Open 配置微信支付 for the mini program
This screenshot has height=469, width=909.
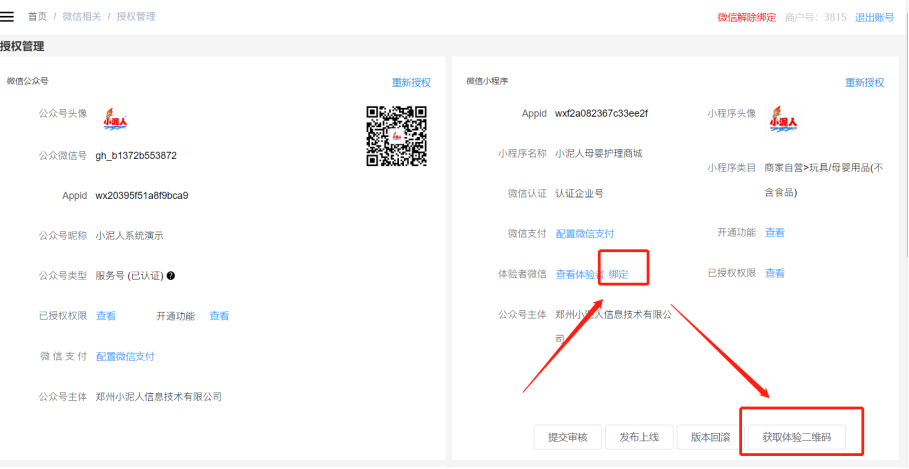tap(585, 234)
